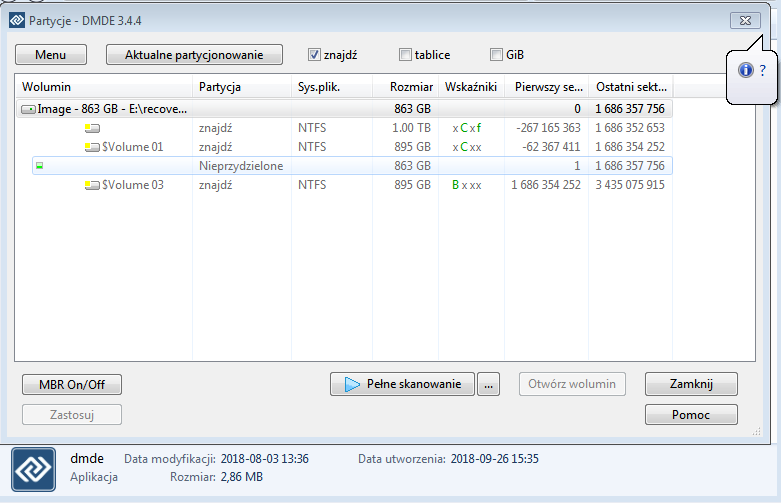This screenshot has height=503, width=781.
Task: Sort by Wolumin column header
Action: (x=104, y=87)
